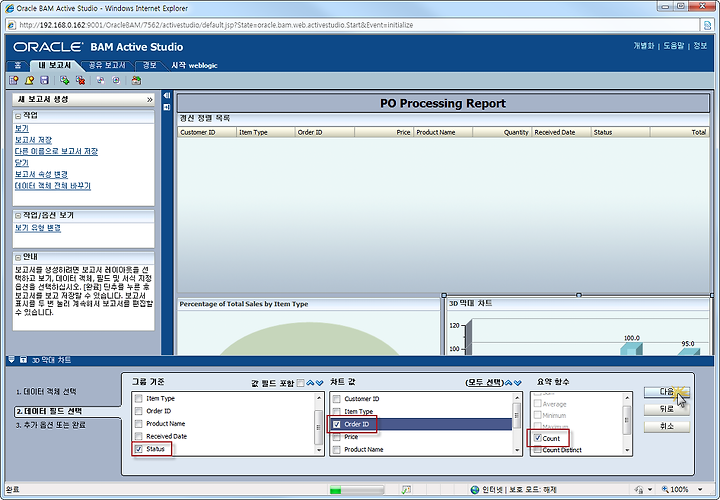
Task: Click 다른 이름으로 보고서 저장 link
Action: coord(56,152)
